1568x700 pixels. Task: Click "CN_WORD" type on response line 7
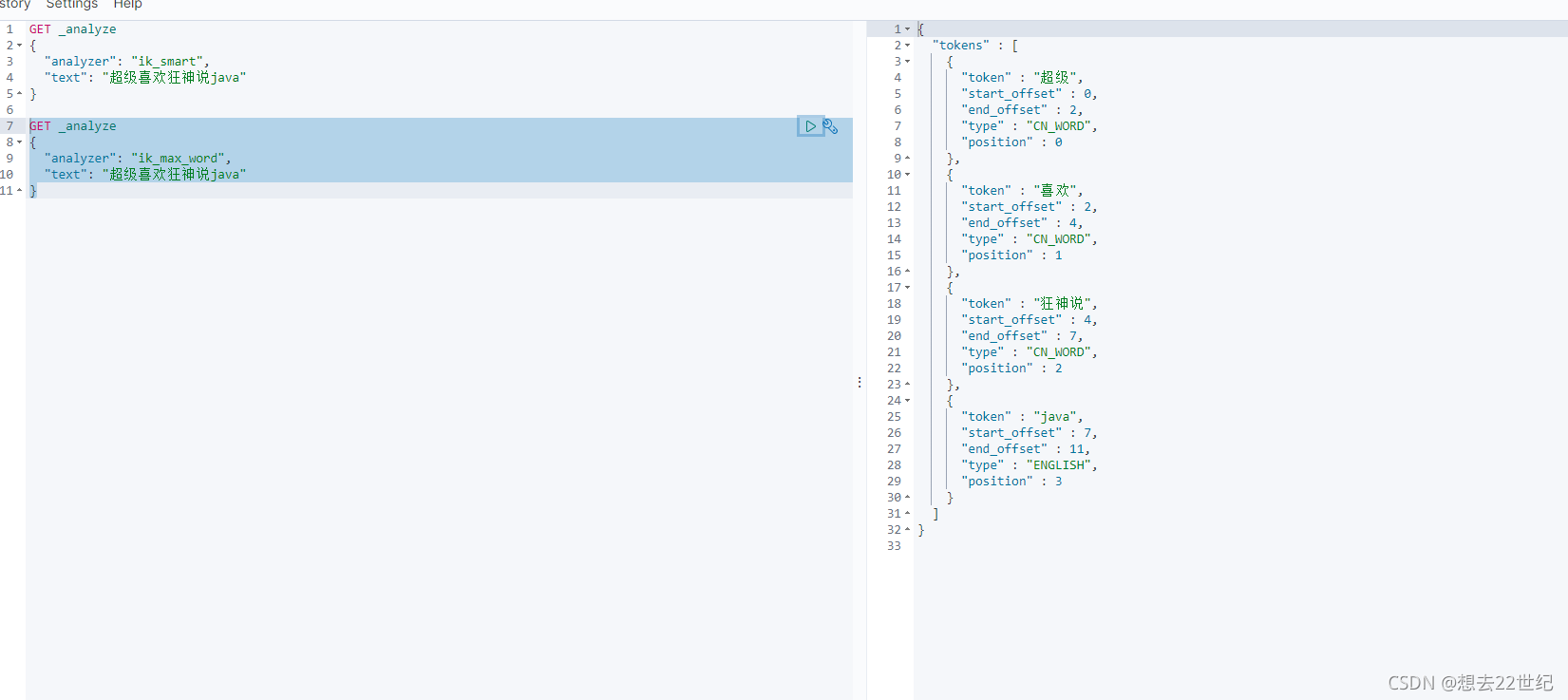point(1058,126)
